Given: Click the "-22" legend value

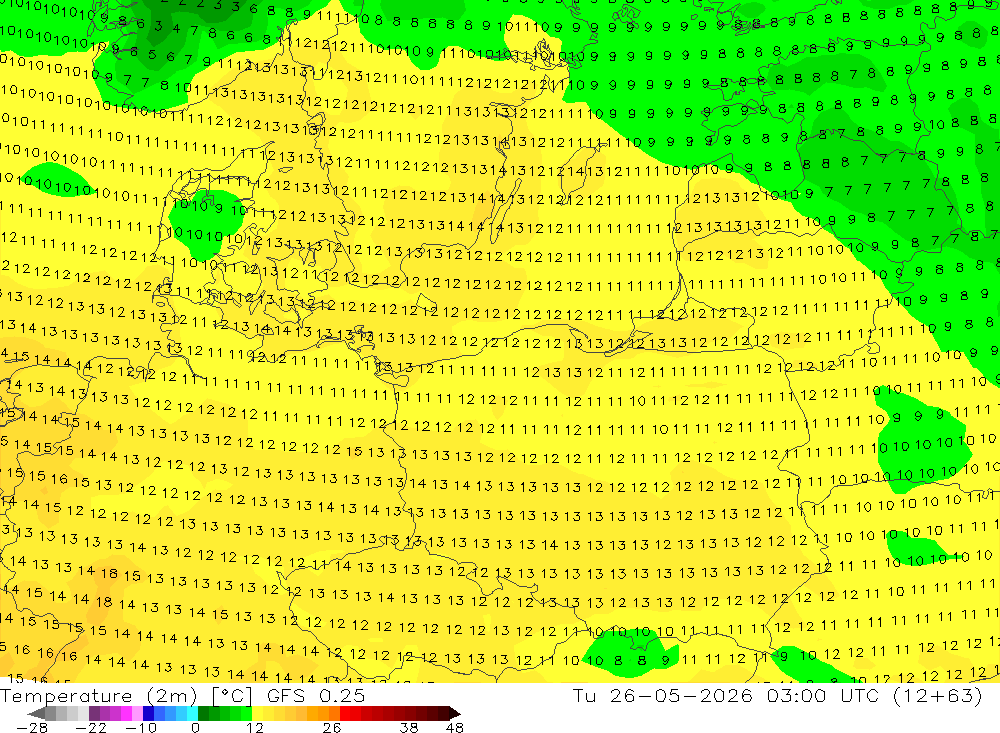Looking at the screenshot, I should [91, 727].
